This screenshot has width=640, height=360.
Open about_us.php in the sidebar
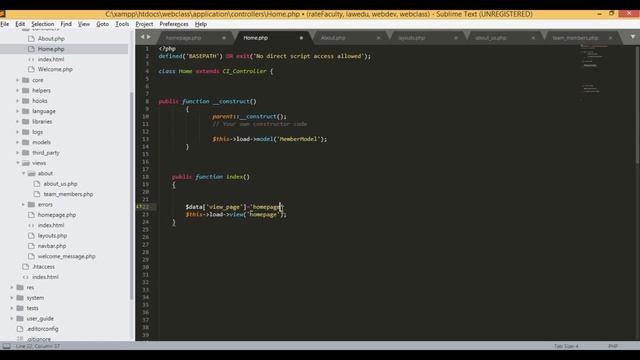pos(60,184)
